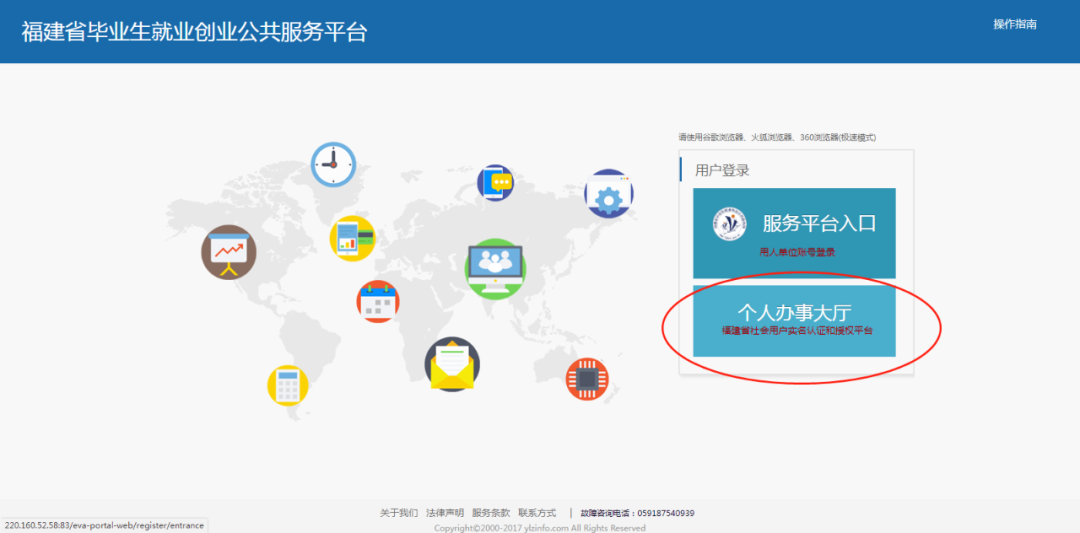Open the 法律声明 footer link
This screenshot has width=1080, height=533.
coord(445,513)
